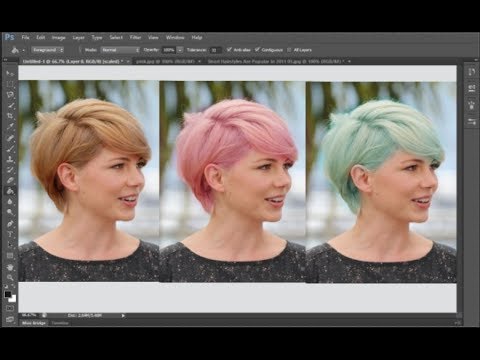This screenshot has width=480, height=360.
Task: Click the zoom percentage field in status bar
Action: [x=29, y=315]
